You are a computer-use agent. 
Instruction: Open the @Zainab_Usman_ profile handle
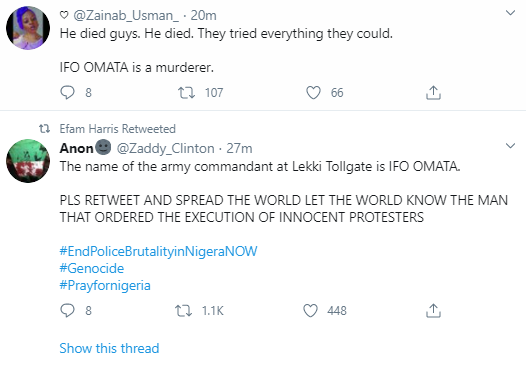126,15
